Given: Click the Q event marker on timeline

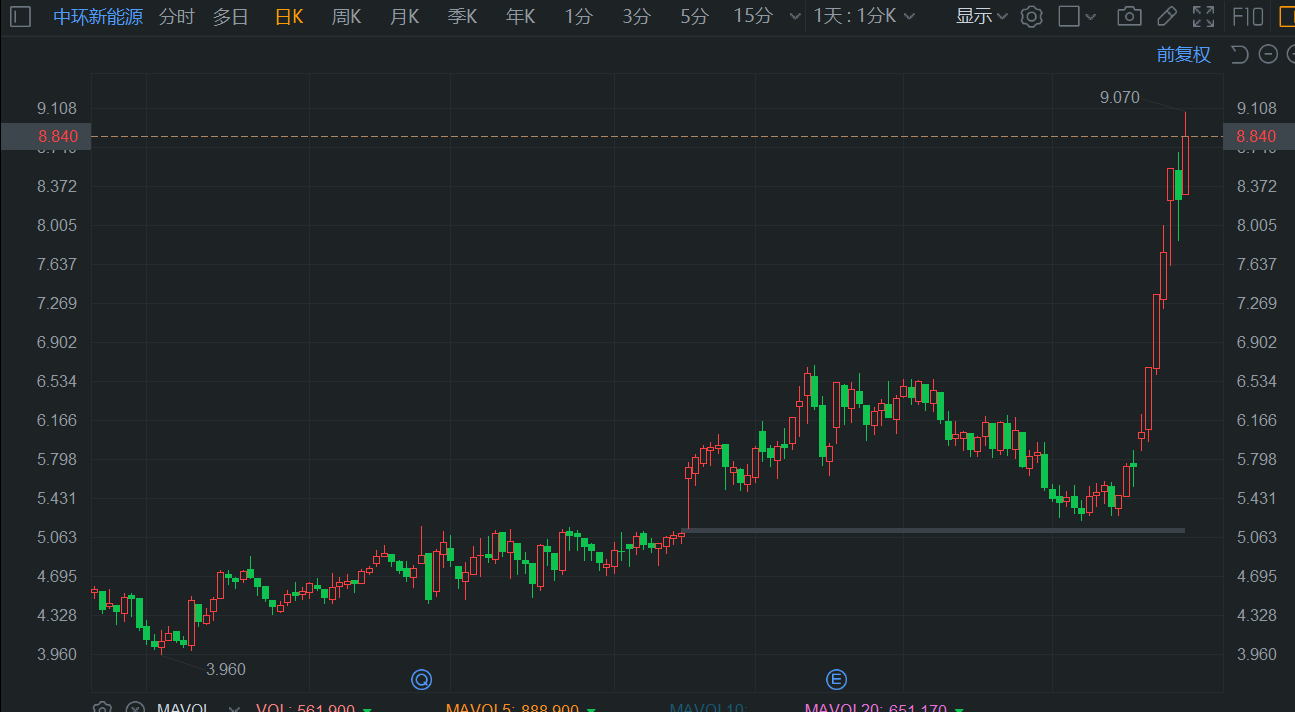Looking at the screenshot, I should point(422,680).
